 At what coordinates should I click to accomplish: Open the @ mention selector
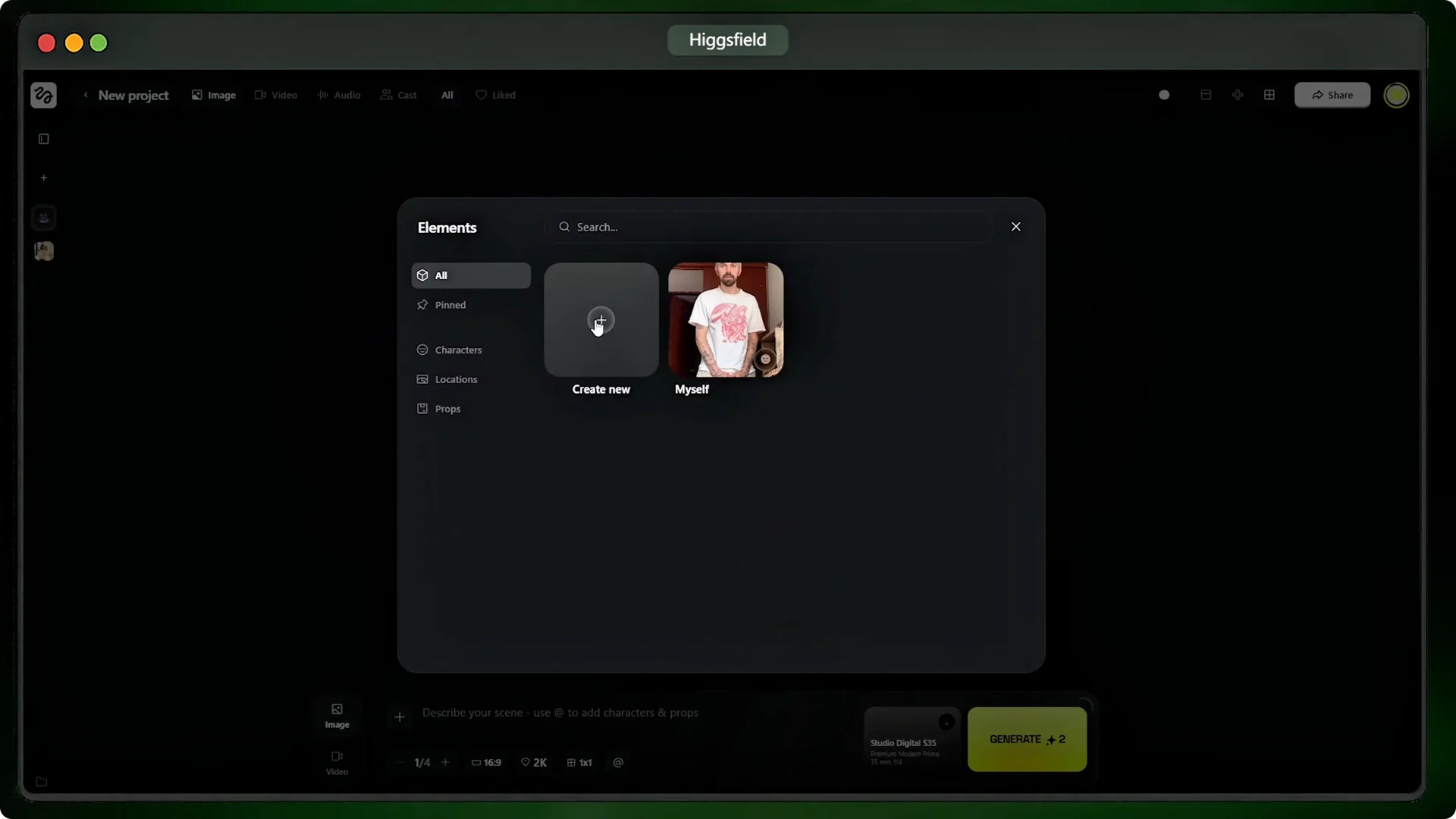[x=618, y=762]
